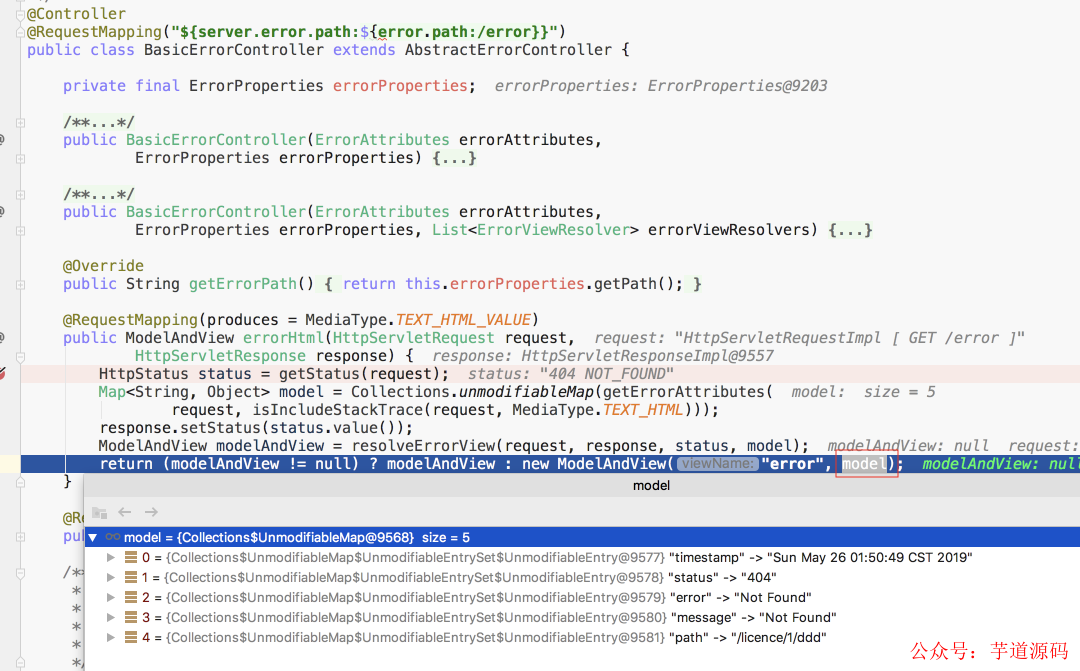Click the viewName: parameter hint
1080x671 pixels.
[x=717, y=464]
